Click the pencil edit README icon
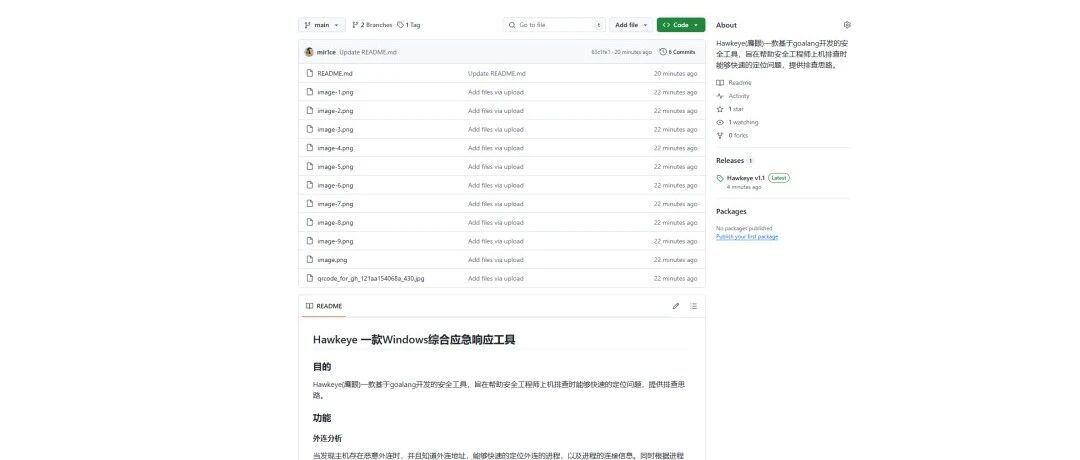 676,306
